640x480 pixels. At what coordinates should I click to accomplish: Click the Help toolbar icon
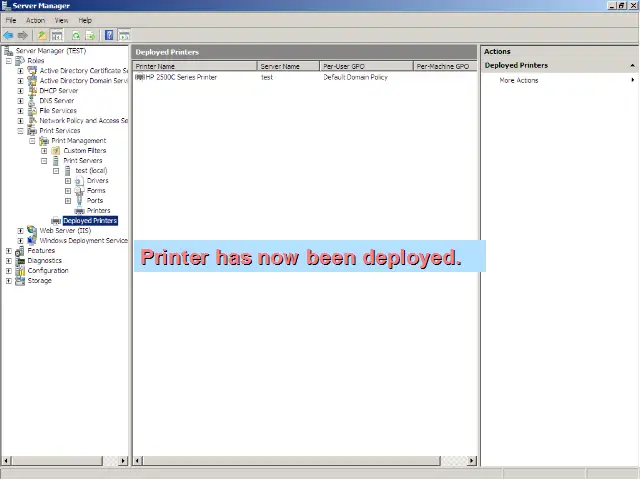[109, 35]
